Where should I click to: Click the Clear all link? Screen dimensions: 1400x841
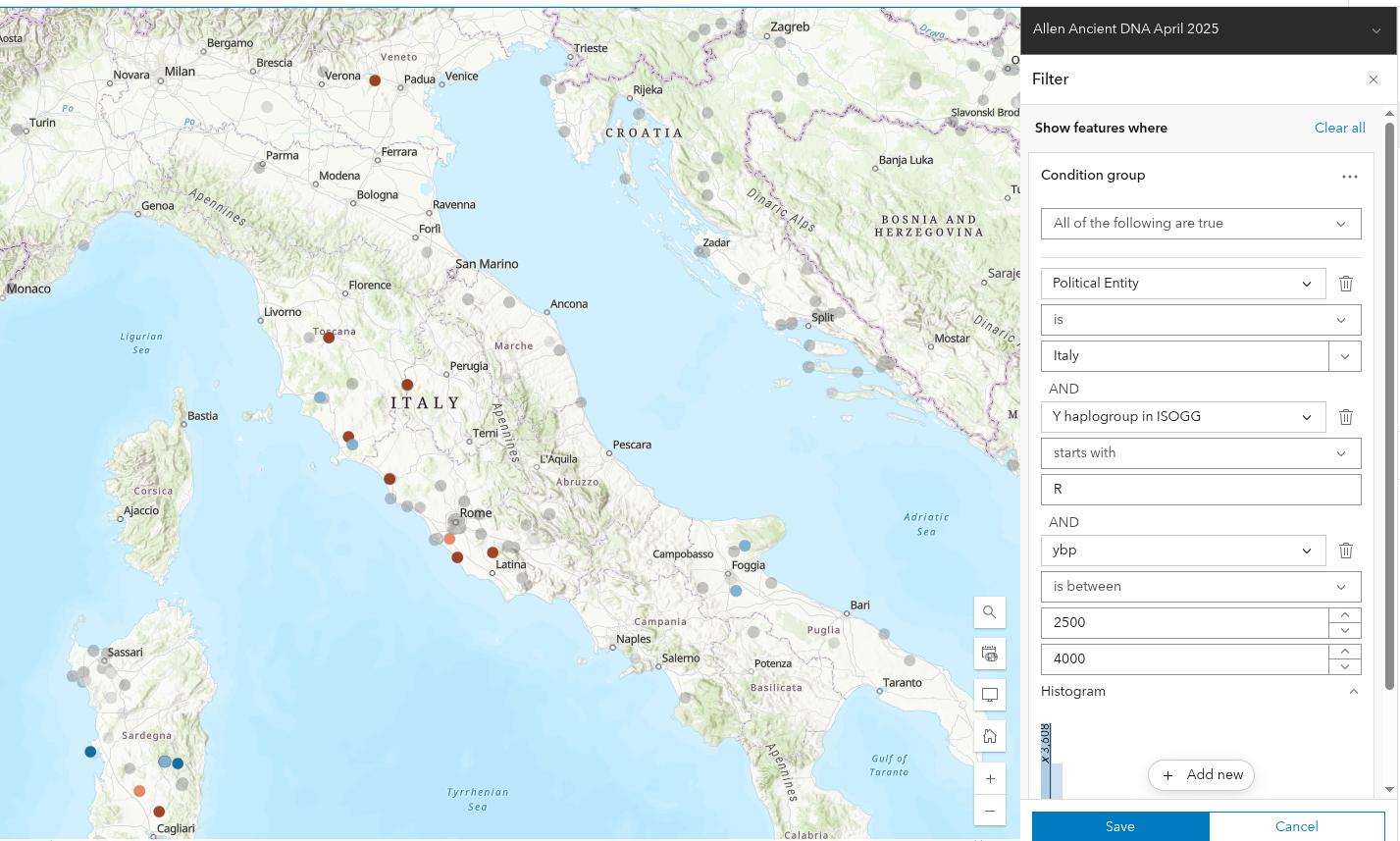pos(1340,128)
